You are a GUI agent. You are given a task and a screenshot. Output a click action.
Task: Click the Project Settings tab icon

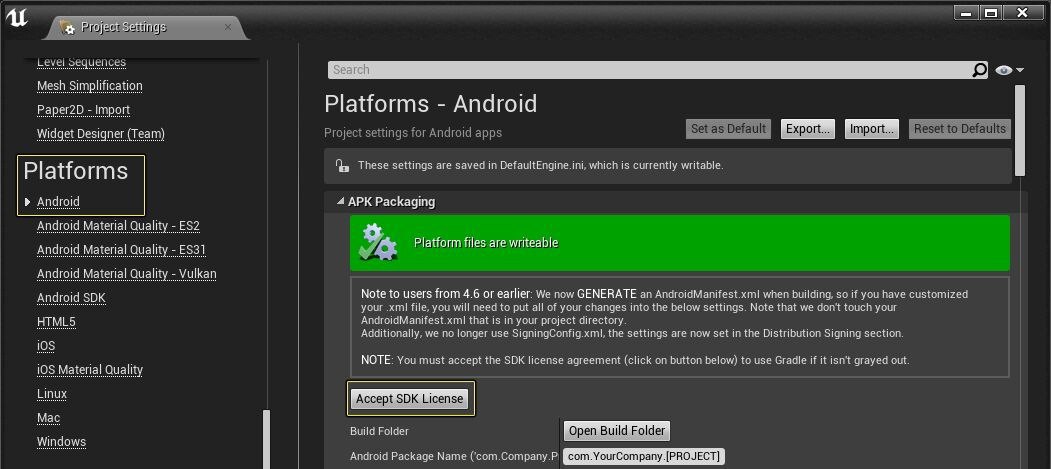pos(66,27)
